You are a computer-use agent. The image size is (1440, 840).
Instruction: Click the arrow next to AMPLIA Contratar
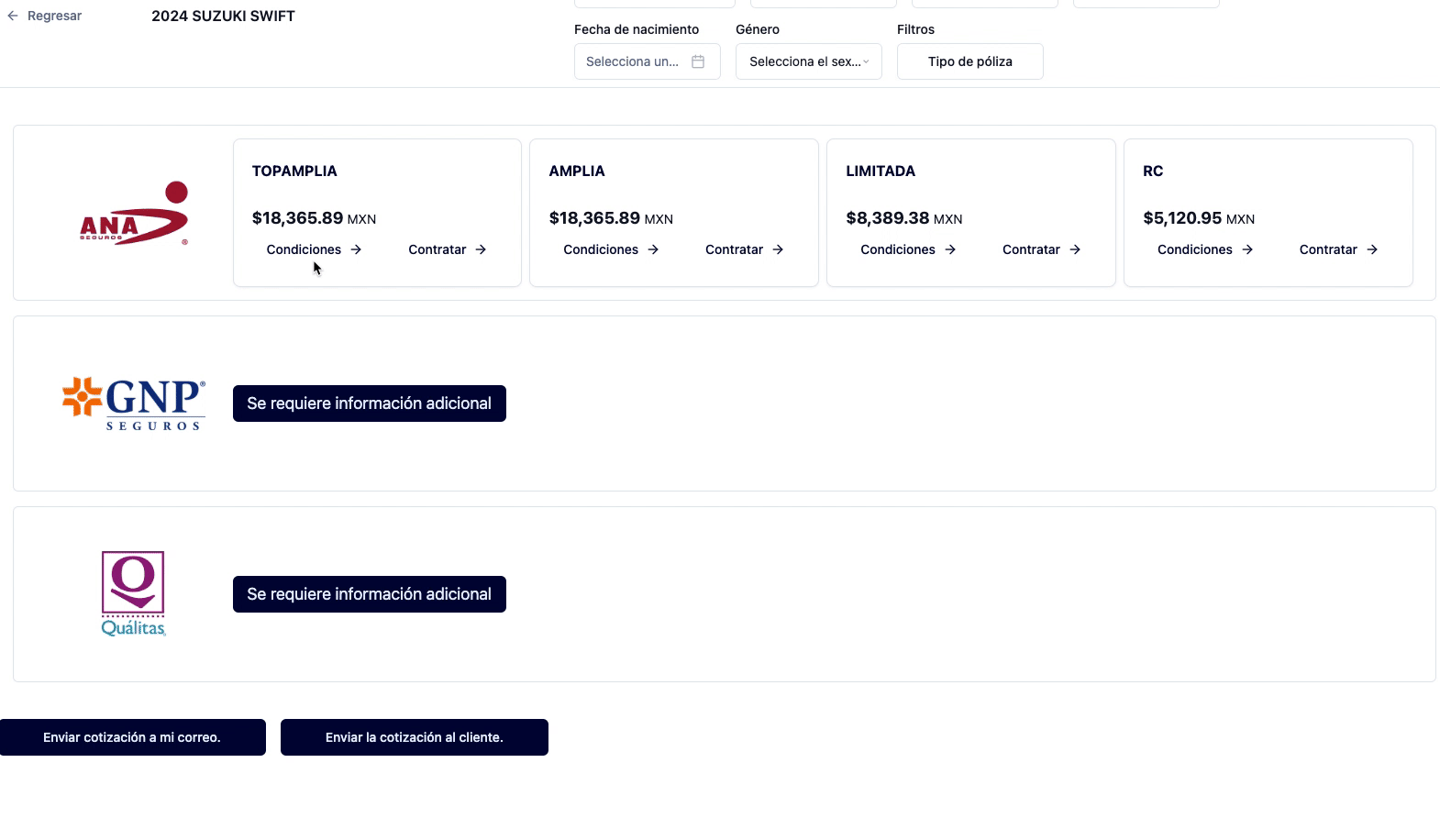tap(778, 249)
